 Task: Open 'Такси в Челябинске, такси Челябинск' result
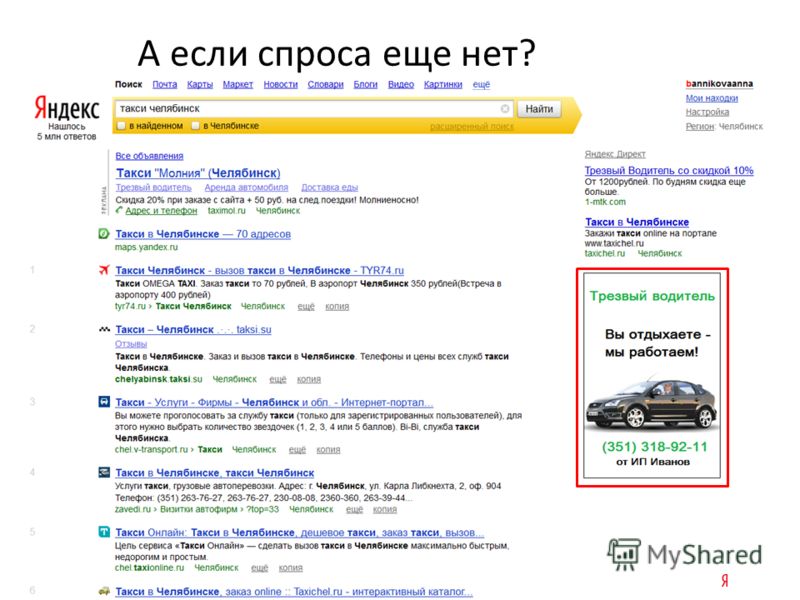[215, 473]
